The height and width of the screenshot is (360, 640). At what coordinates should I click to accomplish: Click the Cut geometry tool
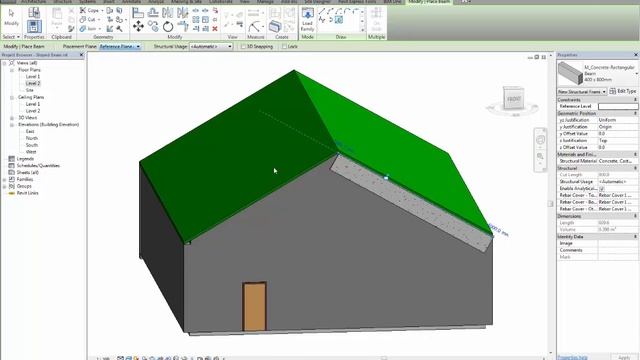coord(88,20)
